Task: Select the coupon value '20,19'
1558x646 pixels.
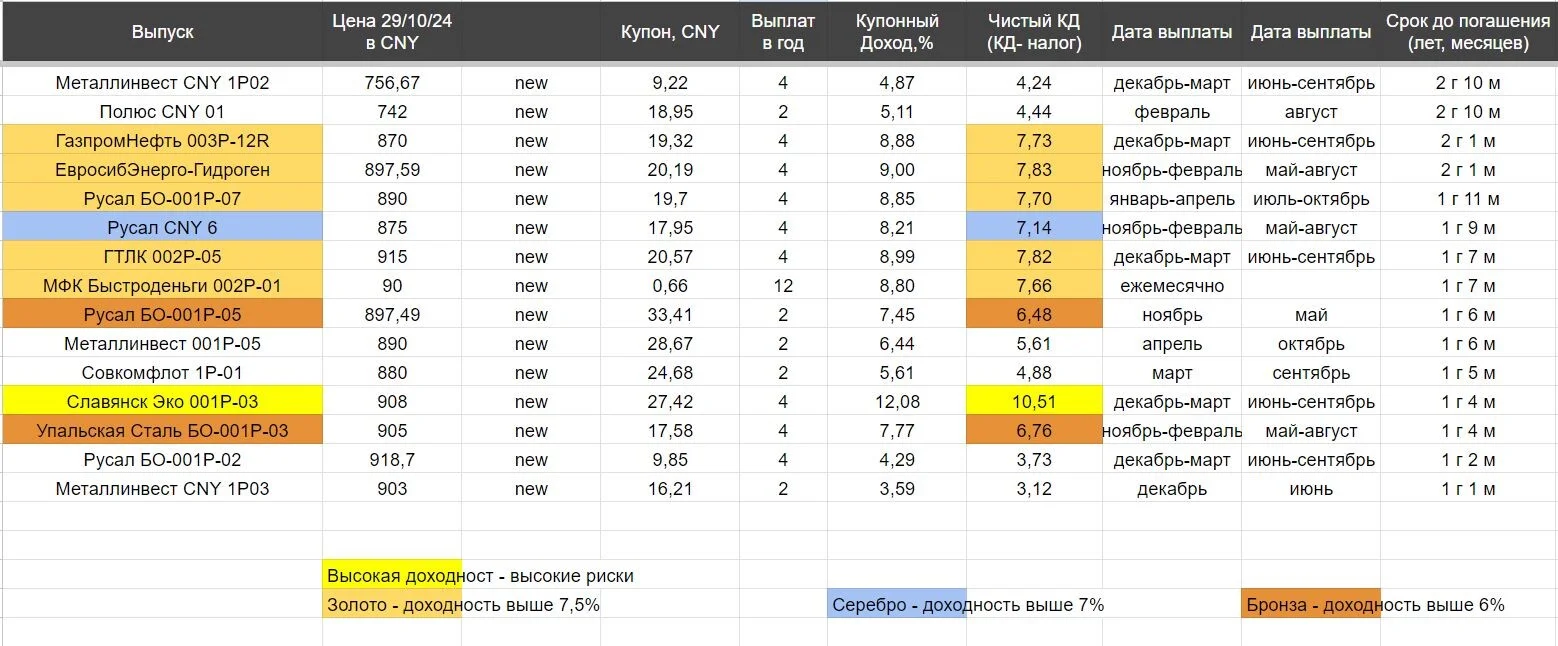Action: point(670,170)
